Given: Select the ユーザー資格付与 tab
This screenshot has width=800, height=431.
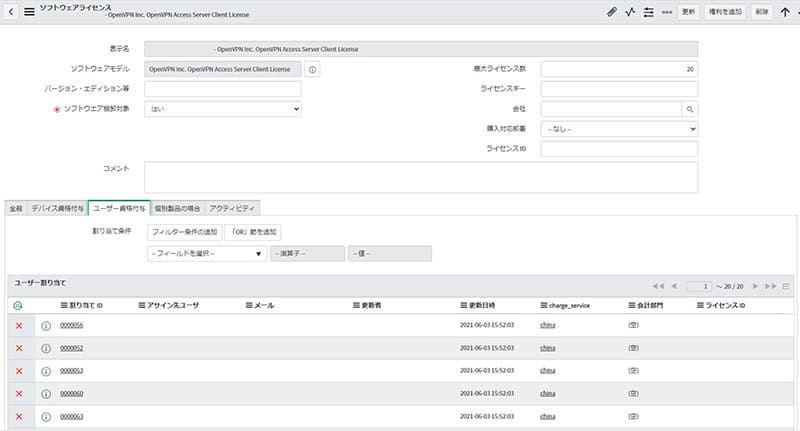Looking at the screenshot, I should (x=119, y=209).
